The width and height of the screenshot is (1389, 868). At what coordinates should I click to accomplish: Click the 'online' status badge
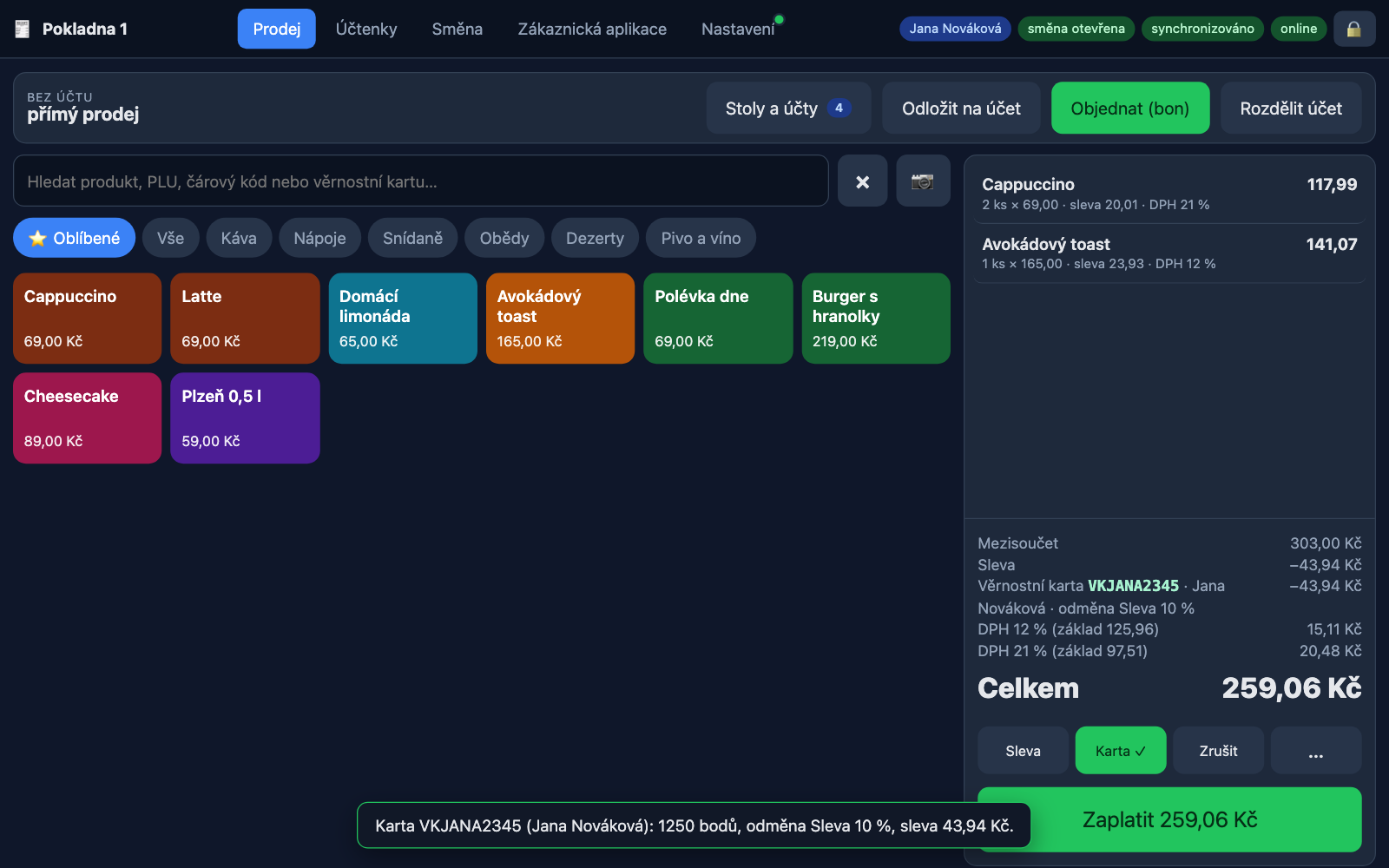coord(1299,29)
